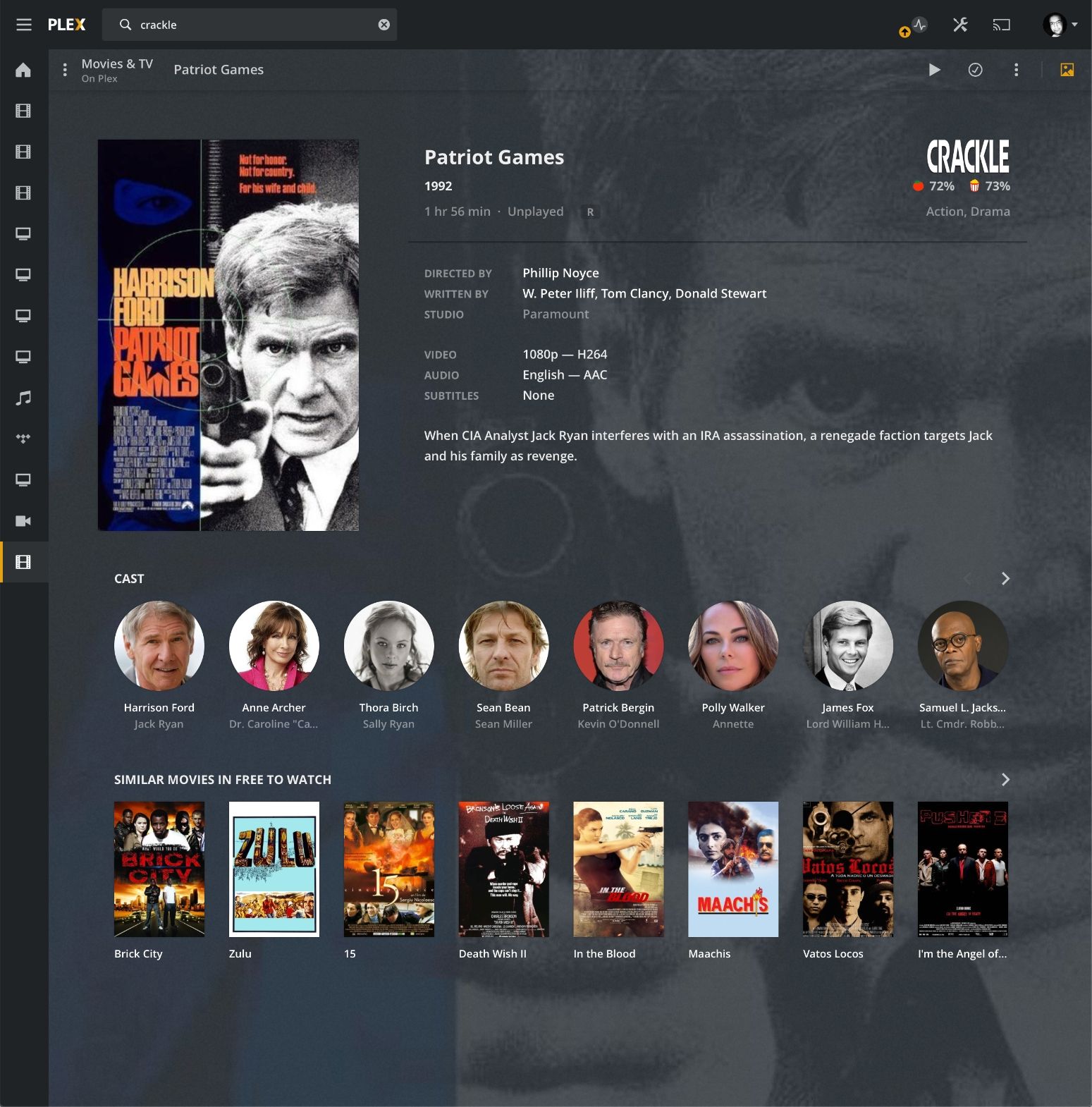Open second TV library in sidebar
Viewport: 1092px width, 1107px height.
(24, 275)
